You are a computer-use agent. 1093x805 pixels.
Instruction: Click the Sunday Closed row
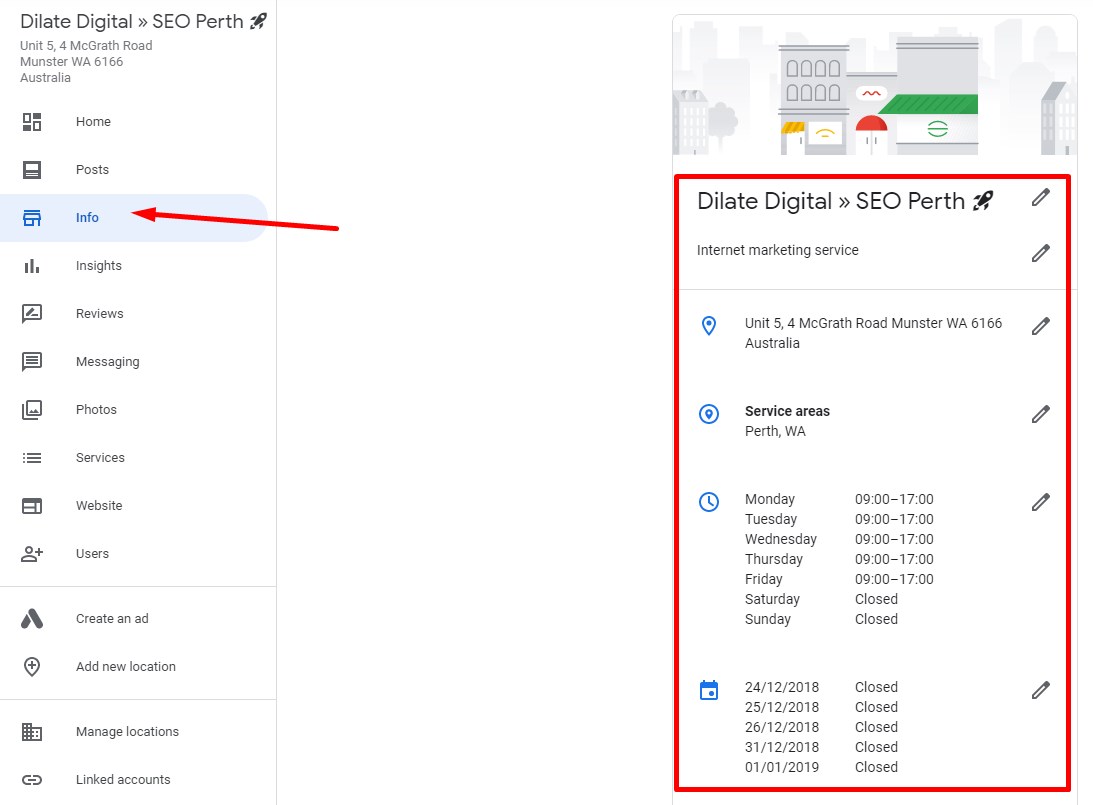pyautogui.click(x=822, y=619)
